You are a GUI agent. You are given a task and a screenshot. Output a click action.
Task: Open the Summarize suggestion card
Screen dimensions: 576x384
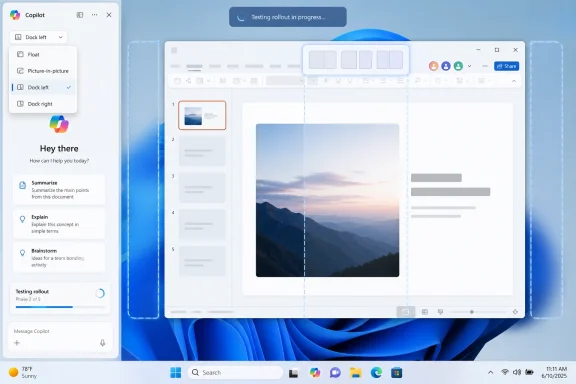59,190
